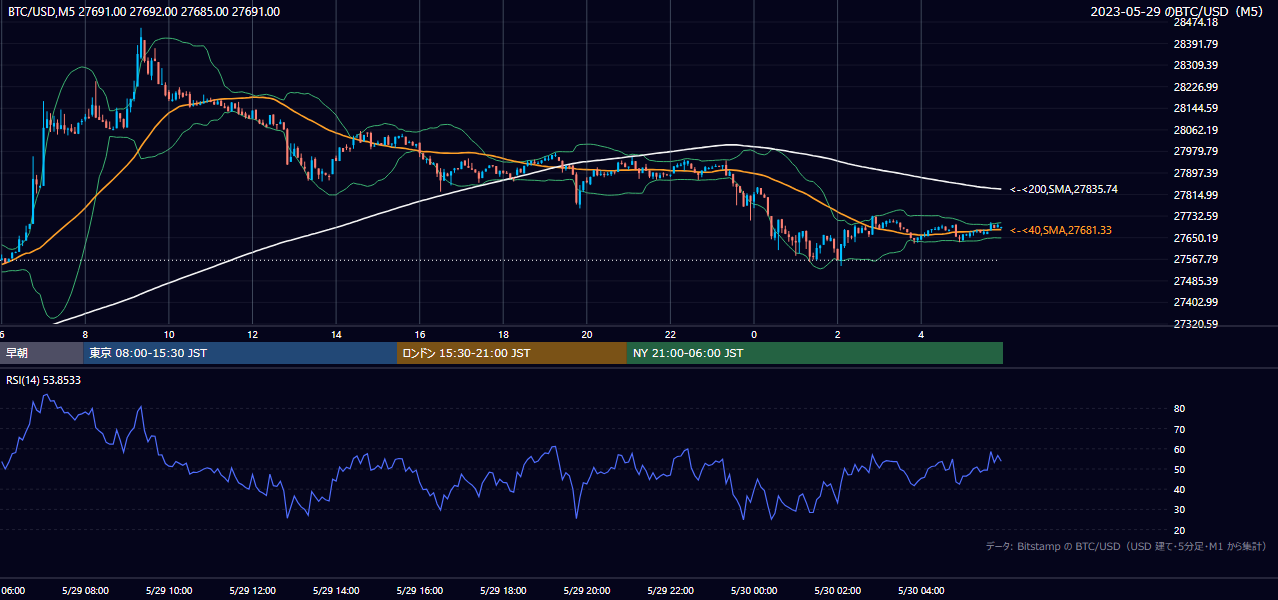Click price axis label 27814.99
This screenshot has width=1278, height=600.
1195,195
